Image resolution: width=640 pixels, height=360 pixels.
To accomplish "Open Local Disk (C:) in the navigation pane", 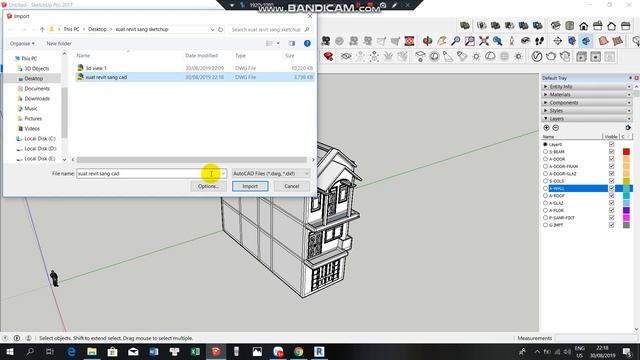I will click(x=40, y=138).
